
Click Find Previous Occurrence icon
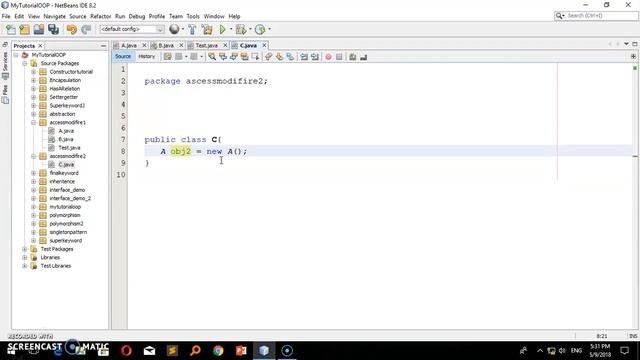coord(223,57)
